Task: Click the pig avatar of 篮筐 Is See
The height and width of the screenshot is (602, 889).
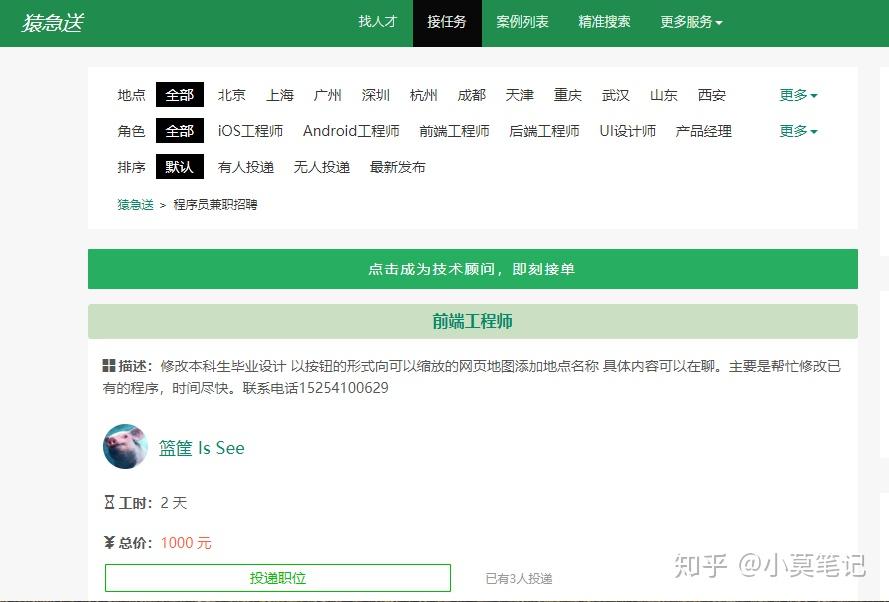Action: [x=125, y=446]
